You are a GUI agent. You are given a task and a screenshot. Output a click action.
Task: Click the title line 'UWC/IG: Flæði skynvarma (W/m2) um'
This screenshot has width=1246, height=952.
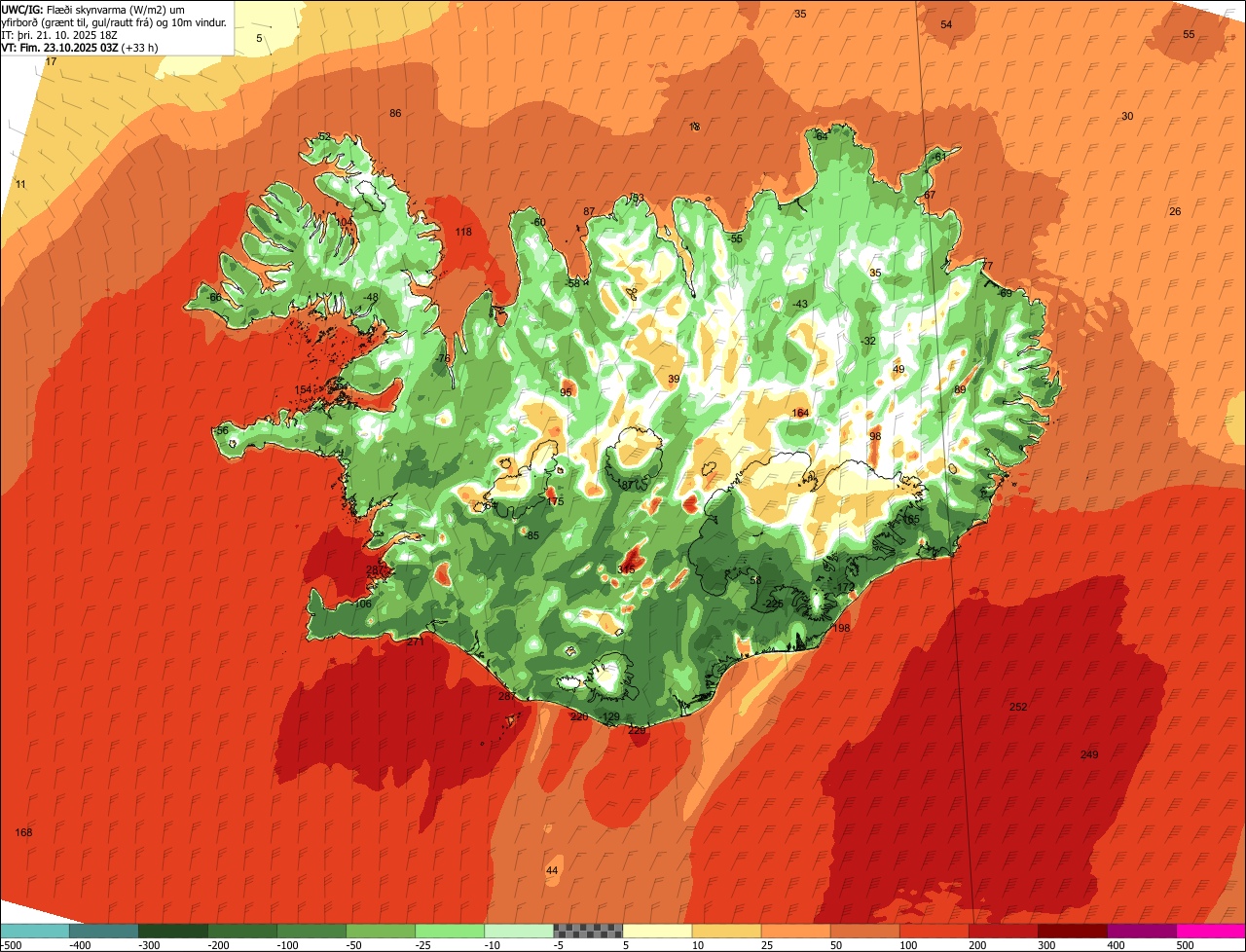93,9
